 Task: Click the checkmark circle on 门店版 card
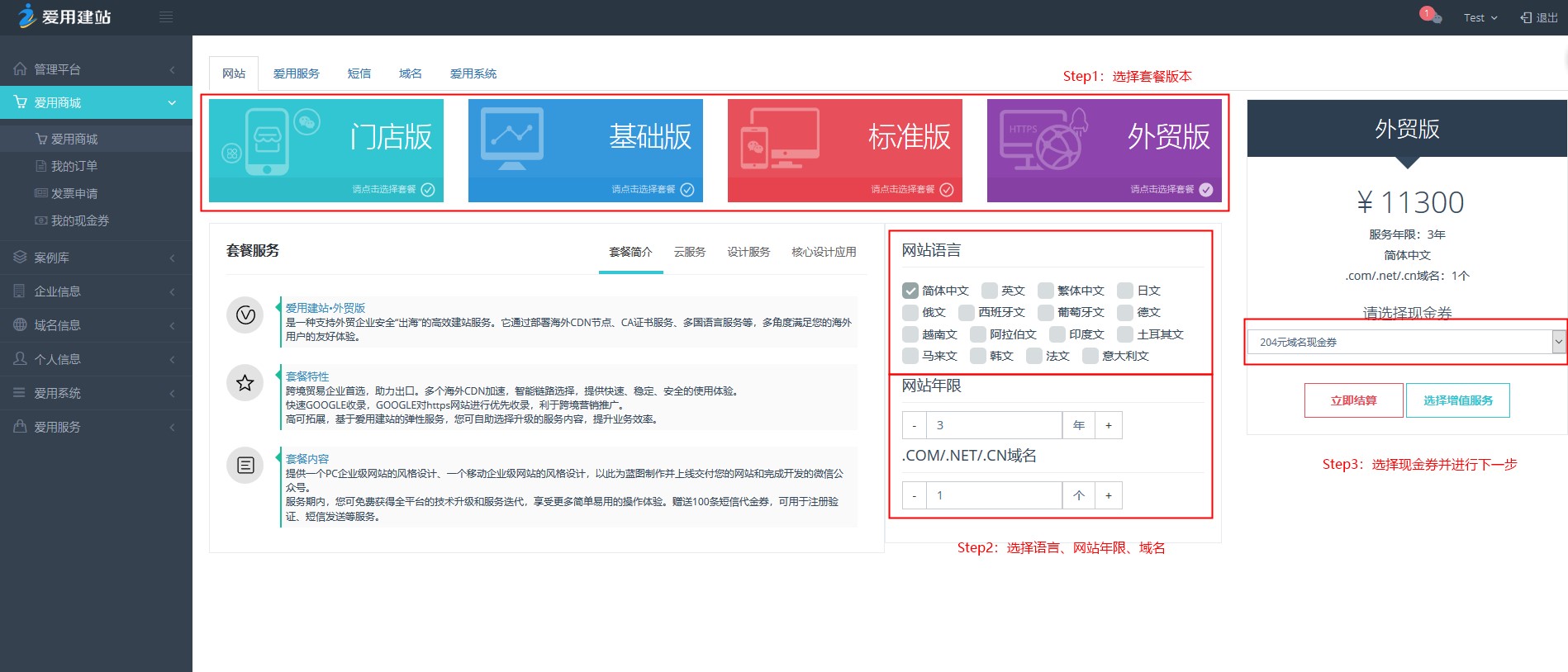(428, 189)
